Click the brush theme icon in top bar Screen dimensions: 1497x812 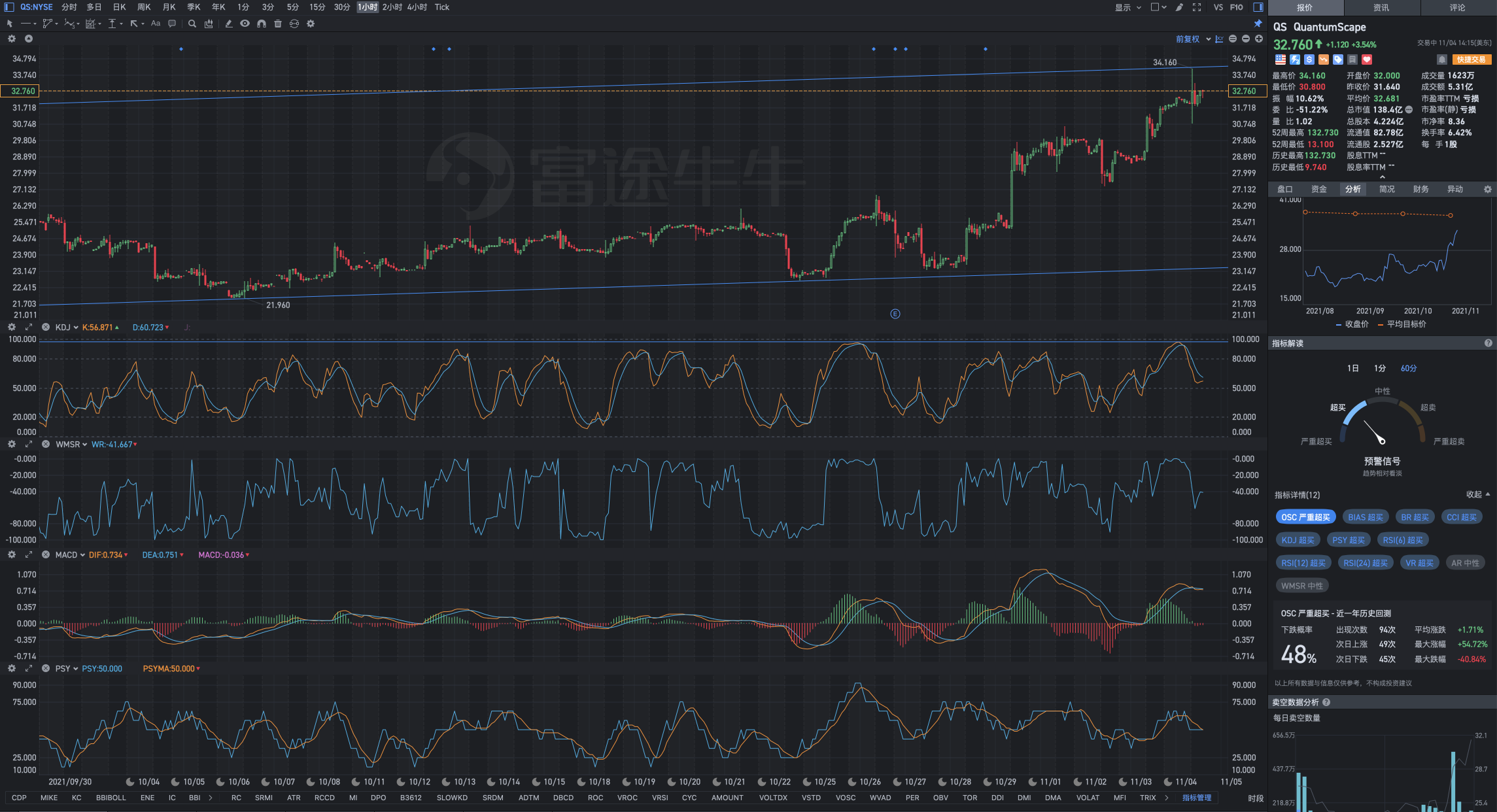1179,7
